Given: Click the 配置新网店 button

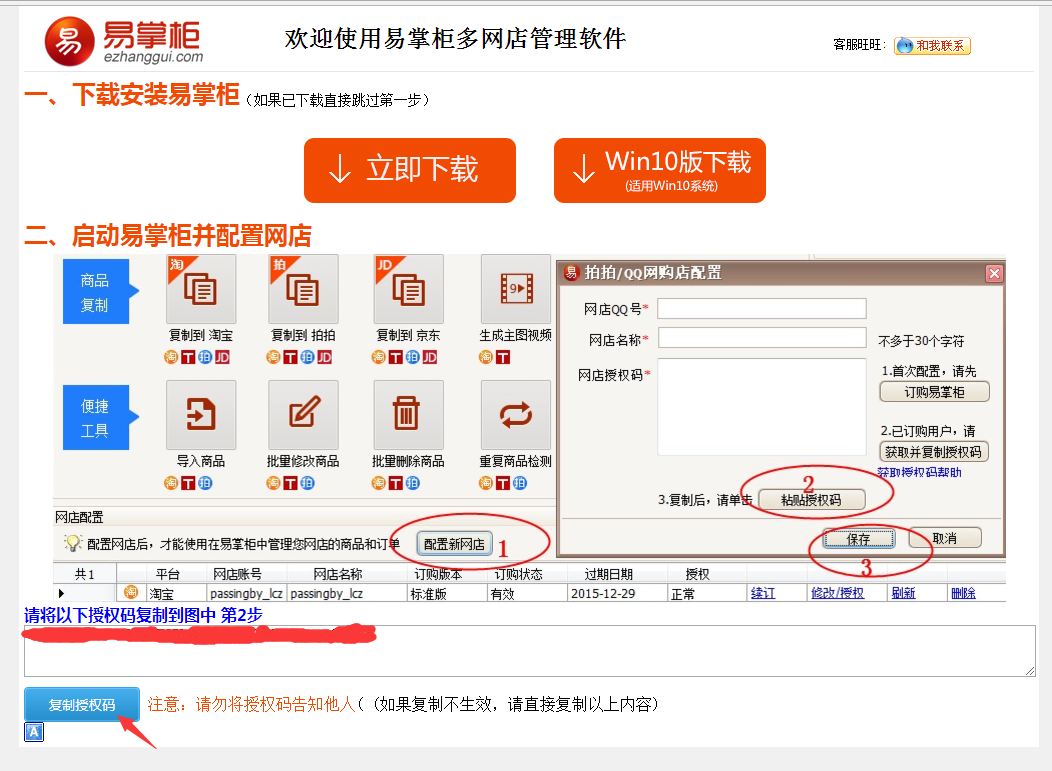Looking at the screenshot, I should coord(455,544).
